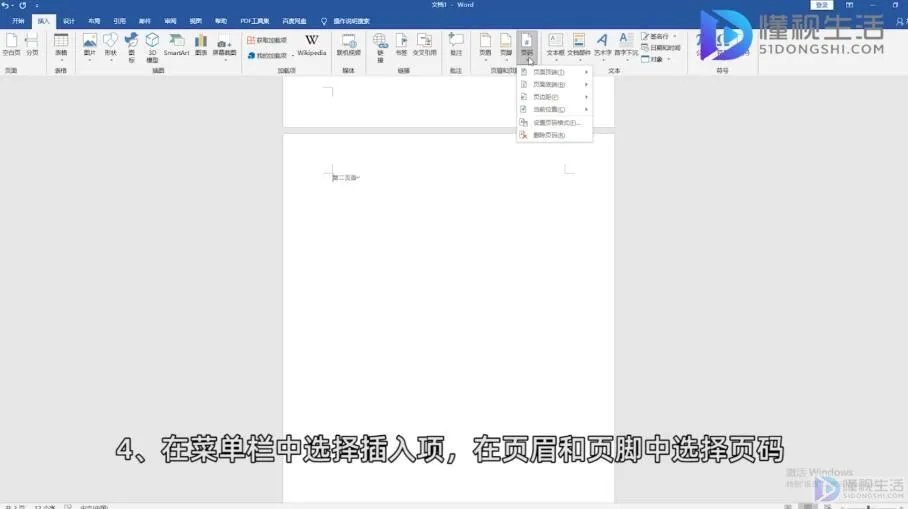Open the Shapes (形状) gallery
The image size is (908, 509).
click(110, 46)
